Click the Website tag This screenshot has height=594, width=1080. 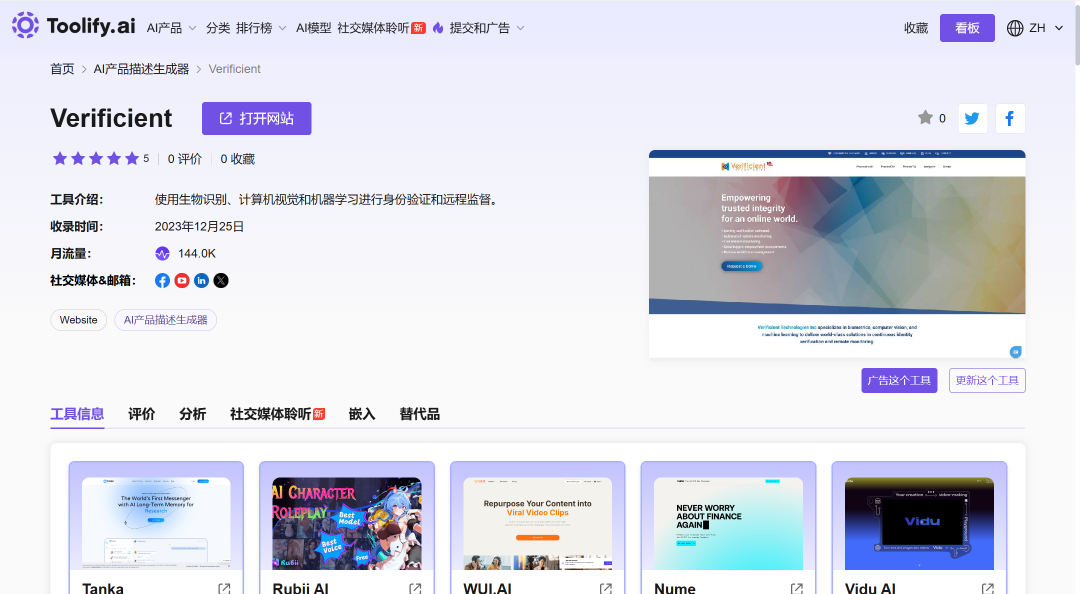79,320
